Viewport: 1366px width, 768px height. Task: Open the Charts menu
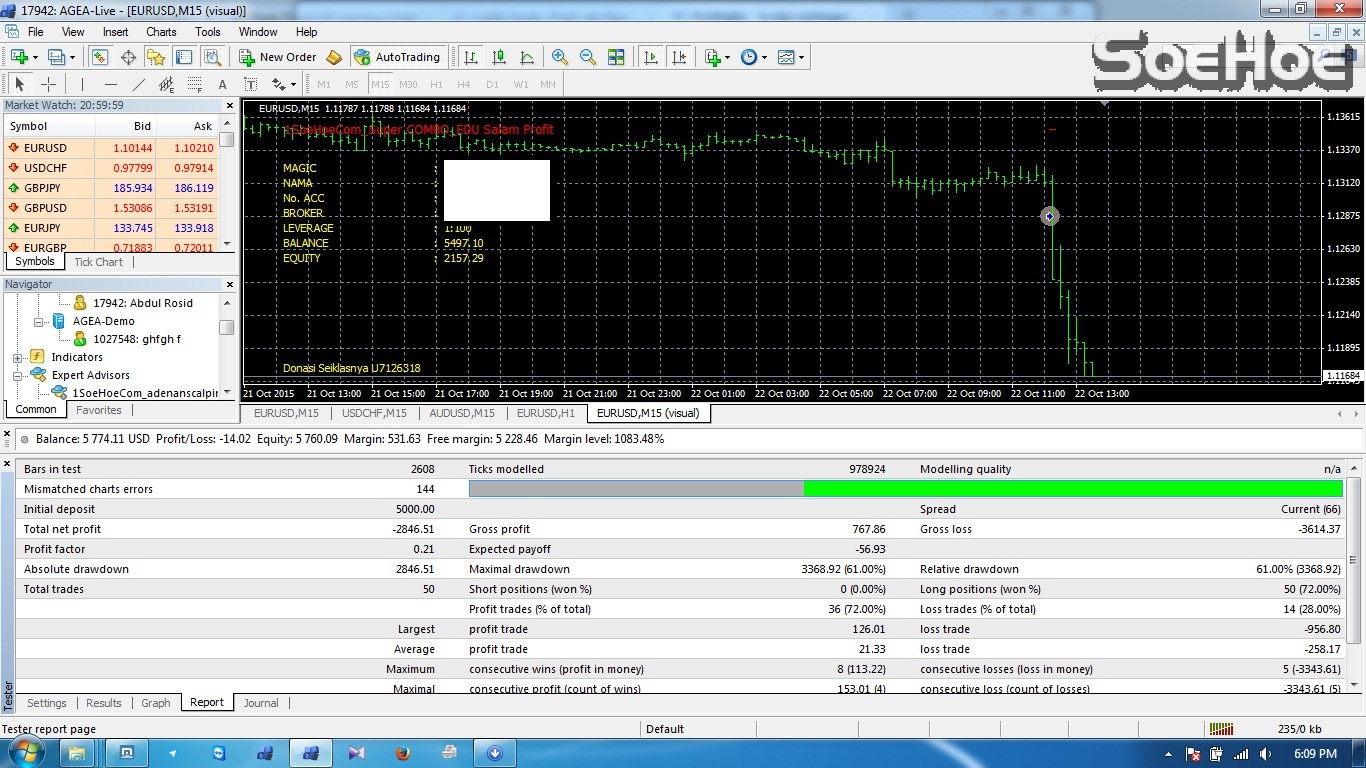tap(161, 32)
